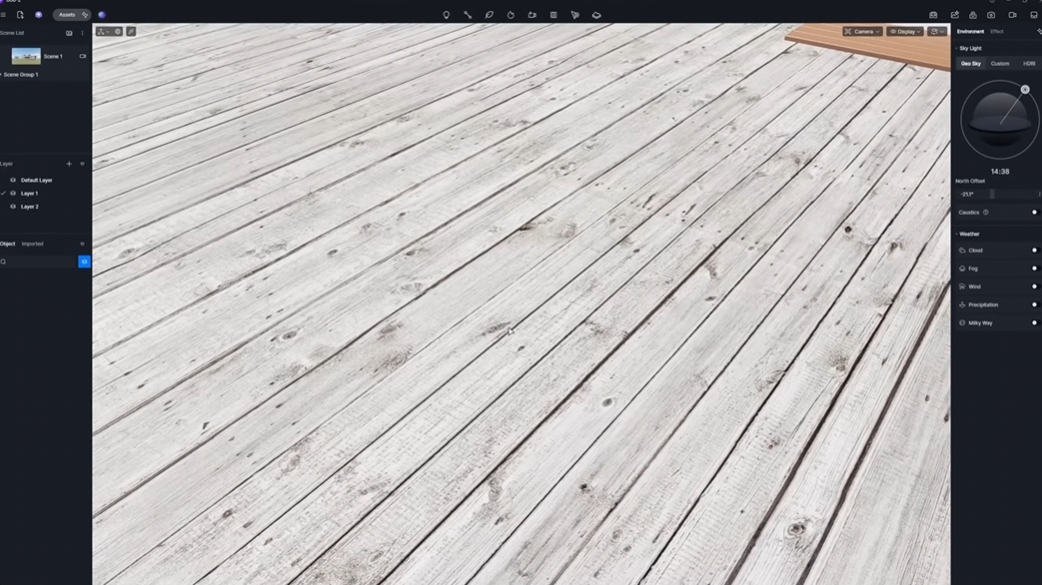
Task: Click the Brush/terrain tool icon
Action: (x=510, y=14)
